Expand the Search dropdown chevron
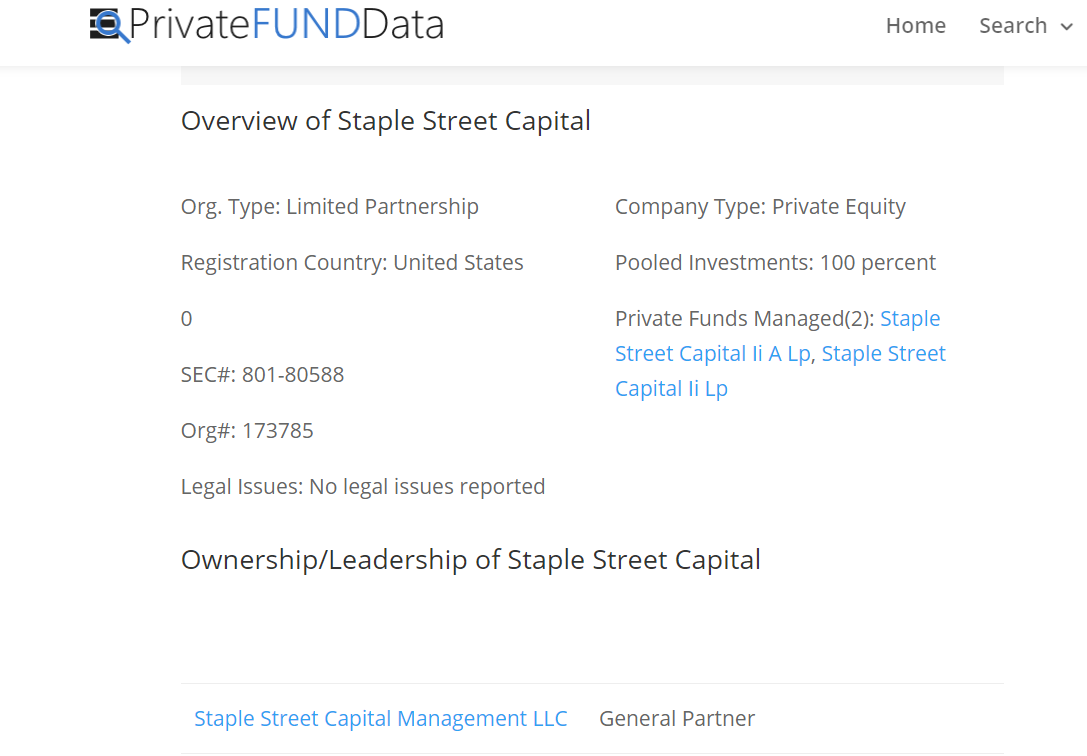Screen dimensions: 1087x756 click(x=1067, y=27)
